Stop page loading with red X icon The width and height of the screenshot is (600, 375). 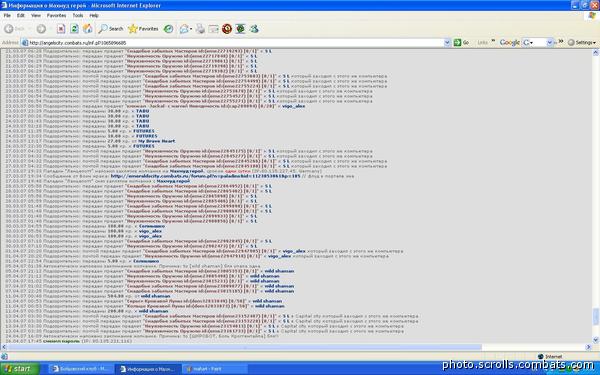(61, 29)
